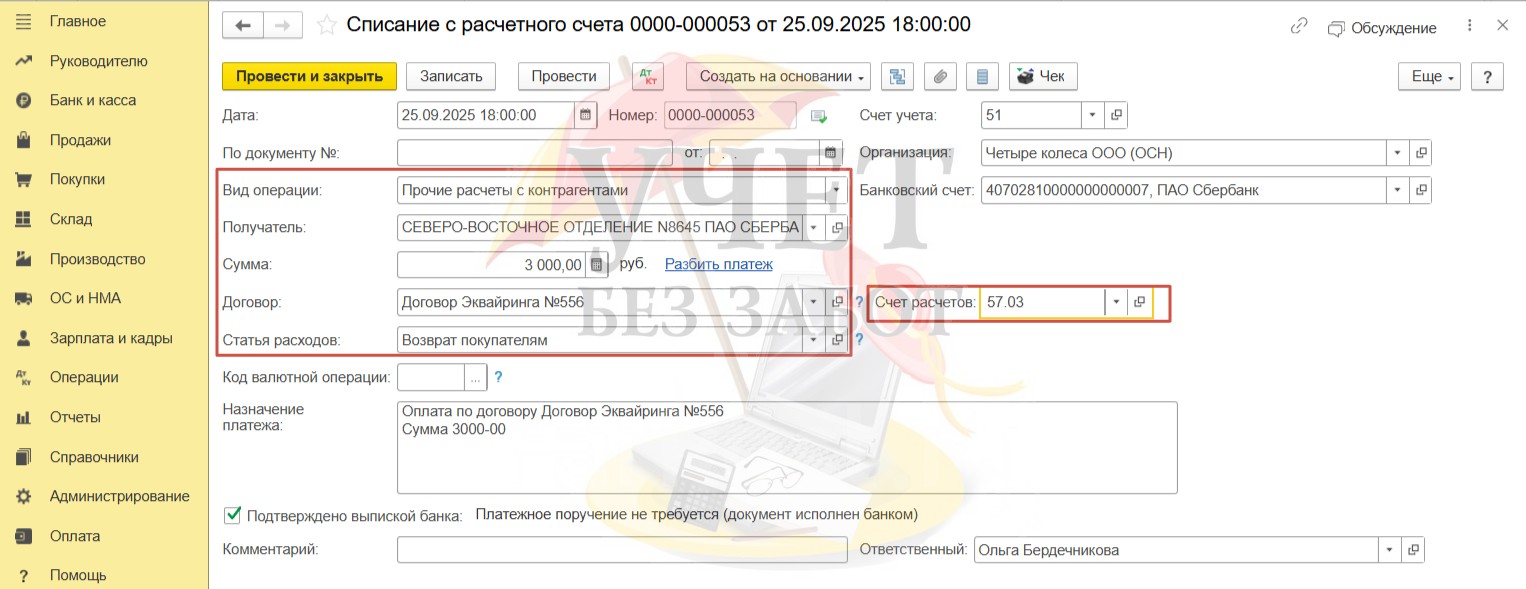1526x589 pixels.
Task: Click the ? help button in toolbar
Action: click(1487, 76)
